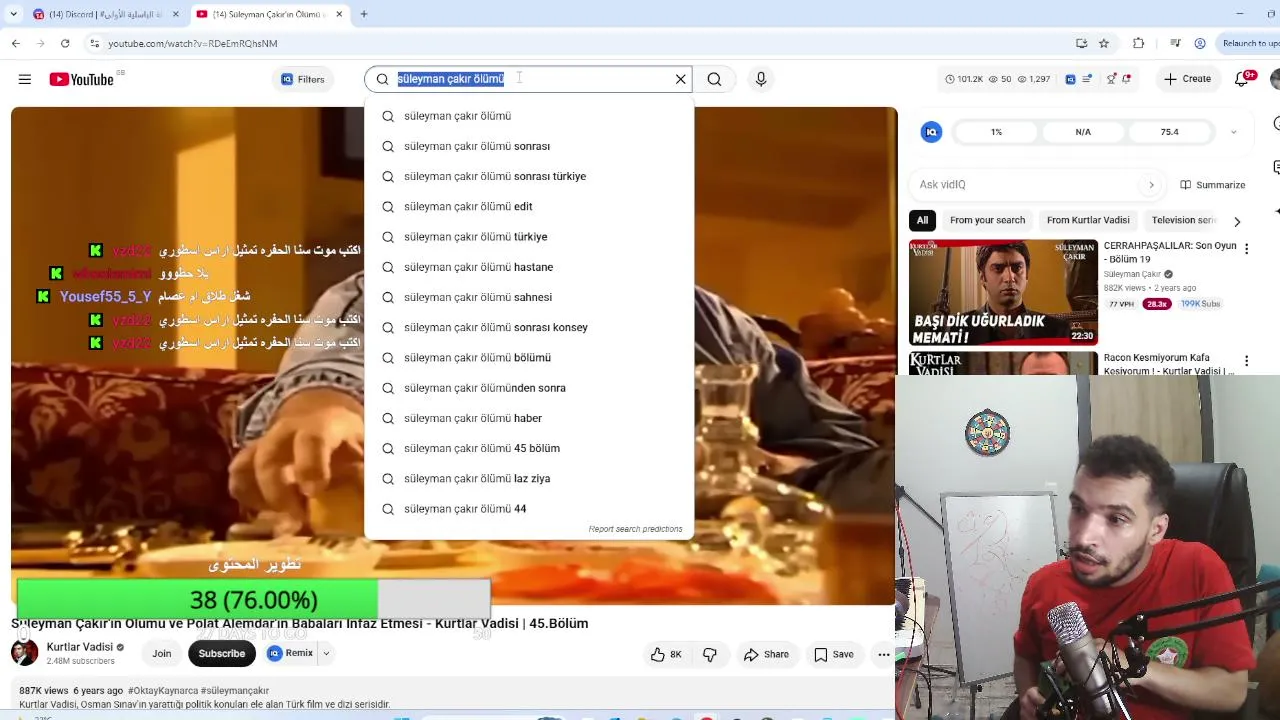Subscribe to Kurtlar Vadisi

[222, 654]
